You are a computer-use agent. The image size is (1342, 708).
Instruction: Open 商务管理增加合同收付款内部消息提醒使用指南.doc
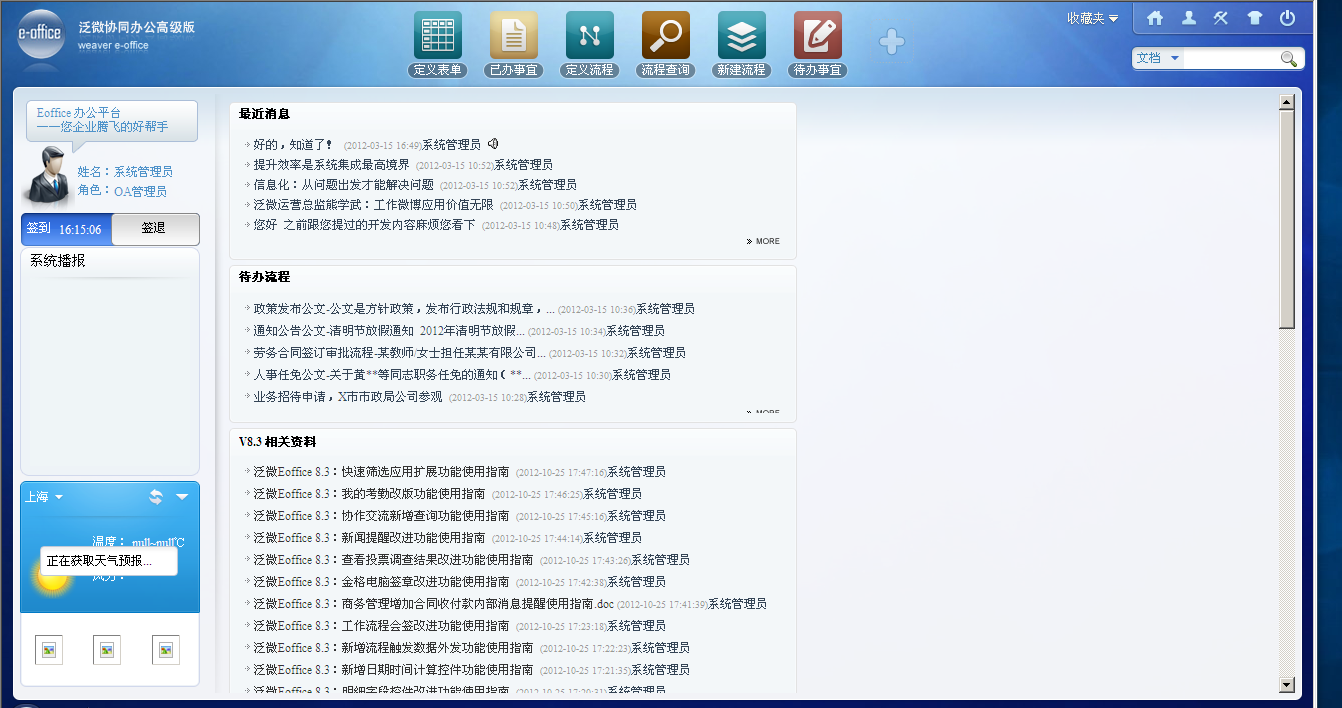[433, 604]
